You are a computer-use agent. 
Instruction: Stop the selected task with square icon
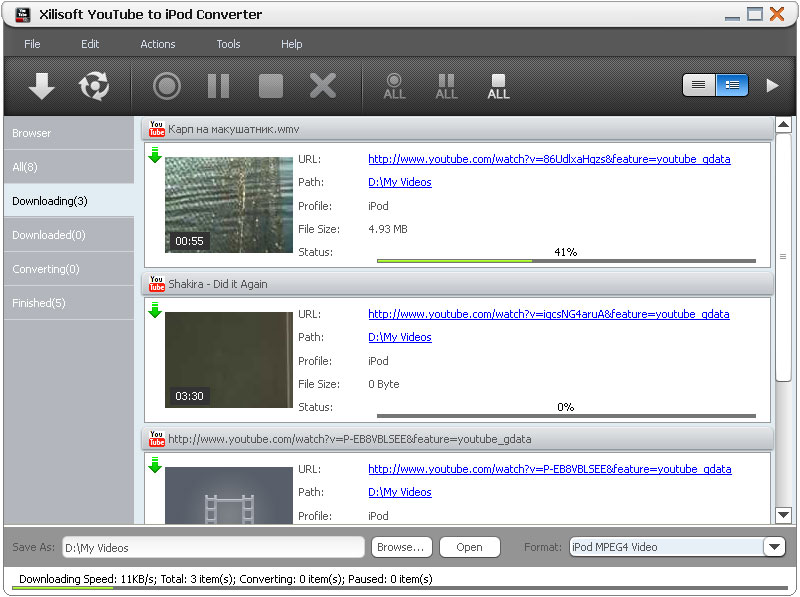(x=271, y=87)
